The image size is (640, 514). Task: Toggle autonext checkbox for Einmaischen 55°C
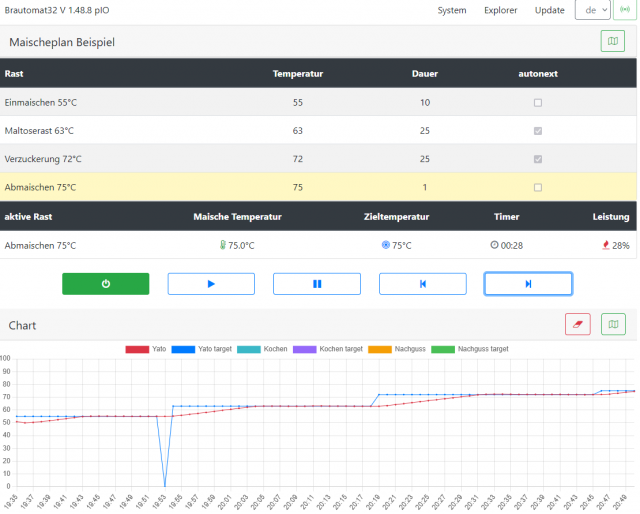click(x=538, y=102)
